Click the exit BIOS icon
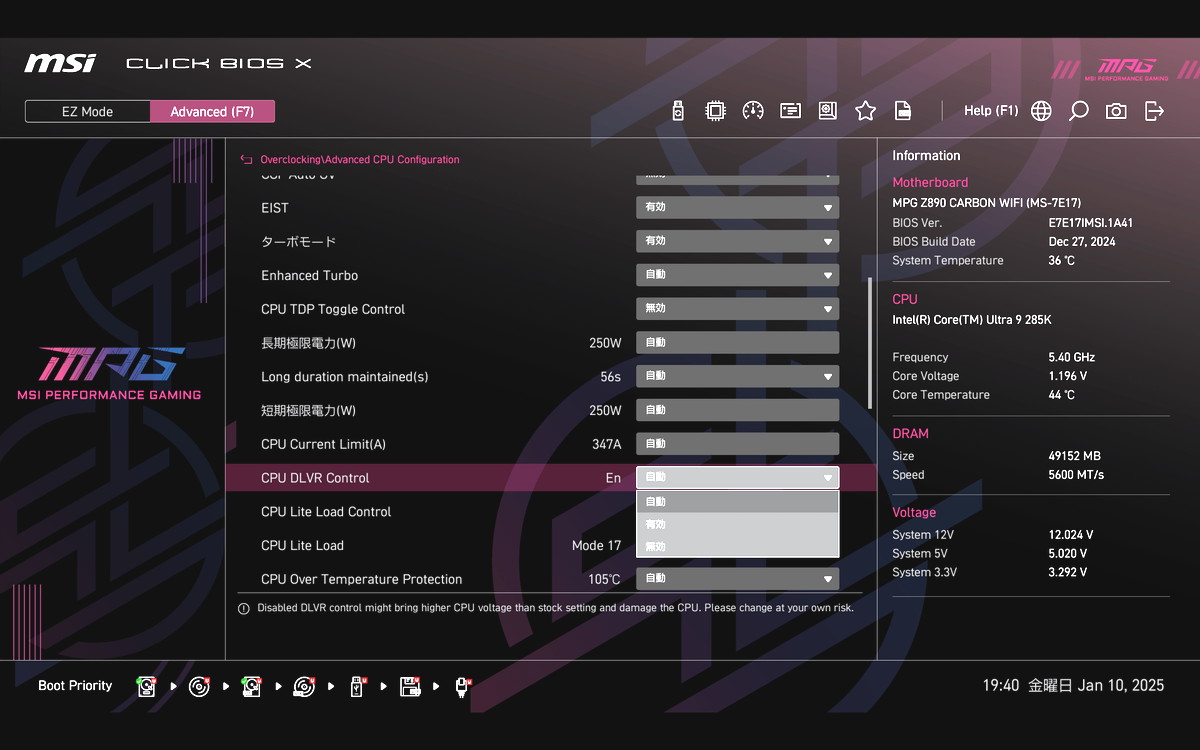Viewport: 1200px width, 750px height. click(x=1154, y=111)
